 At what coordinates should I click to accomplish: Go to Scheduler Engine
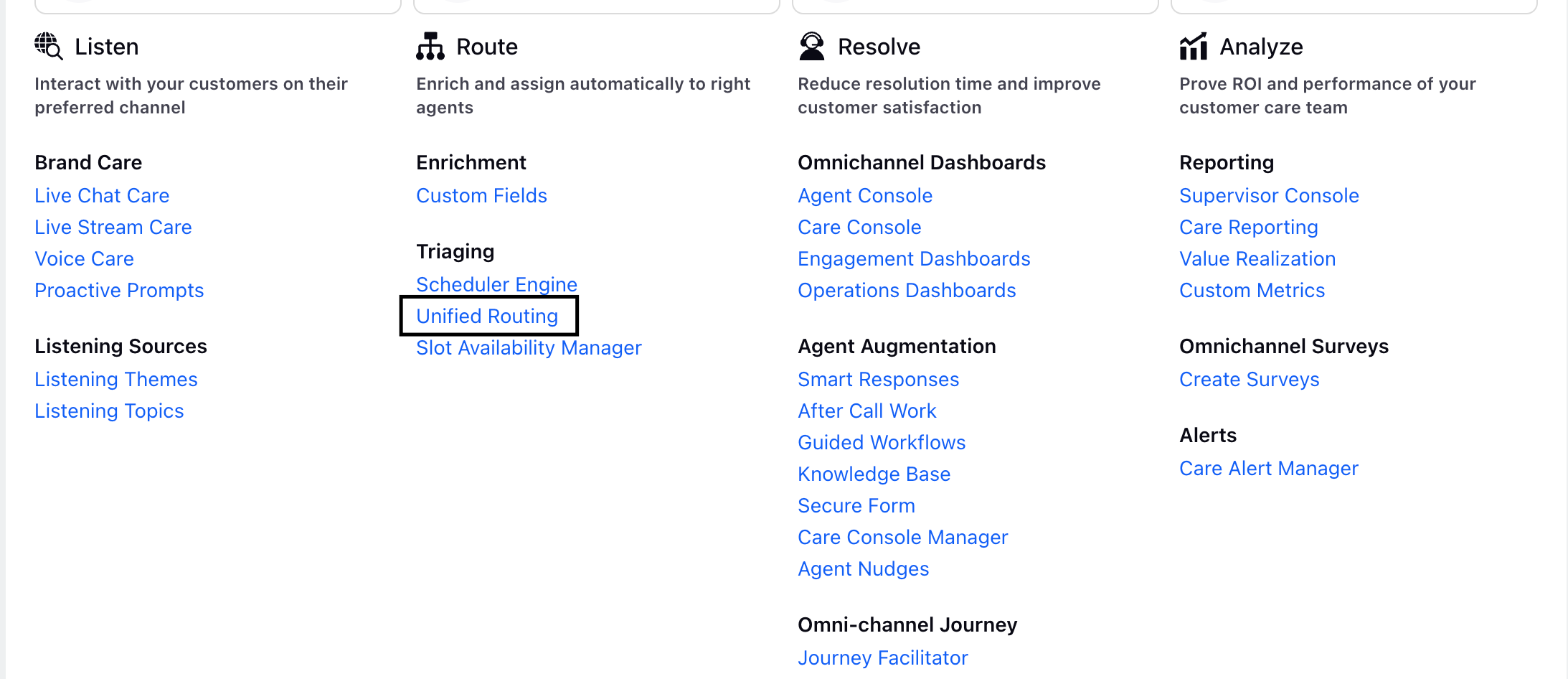pos(496,284)
